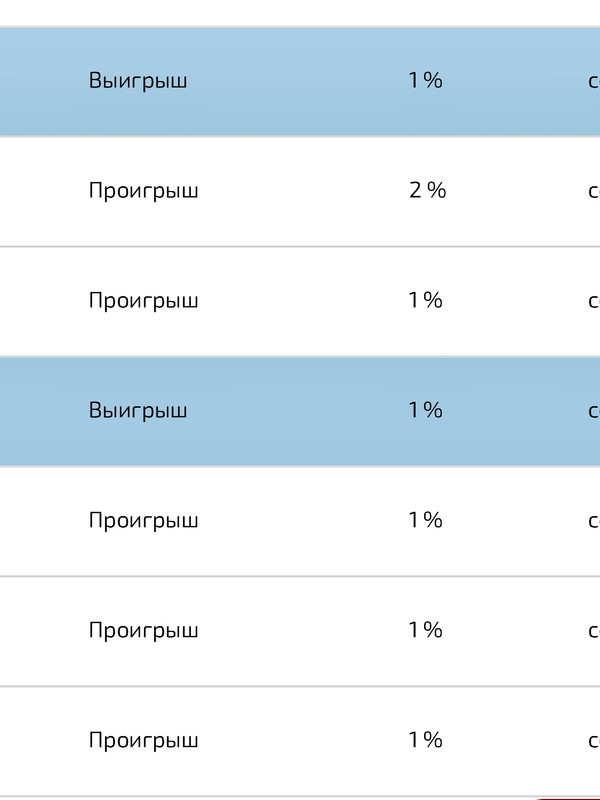This screenshot has height=800, width=600.
Task: Click truncated right-edge cell of row below second Выигрыш
Action: 594,521
